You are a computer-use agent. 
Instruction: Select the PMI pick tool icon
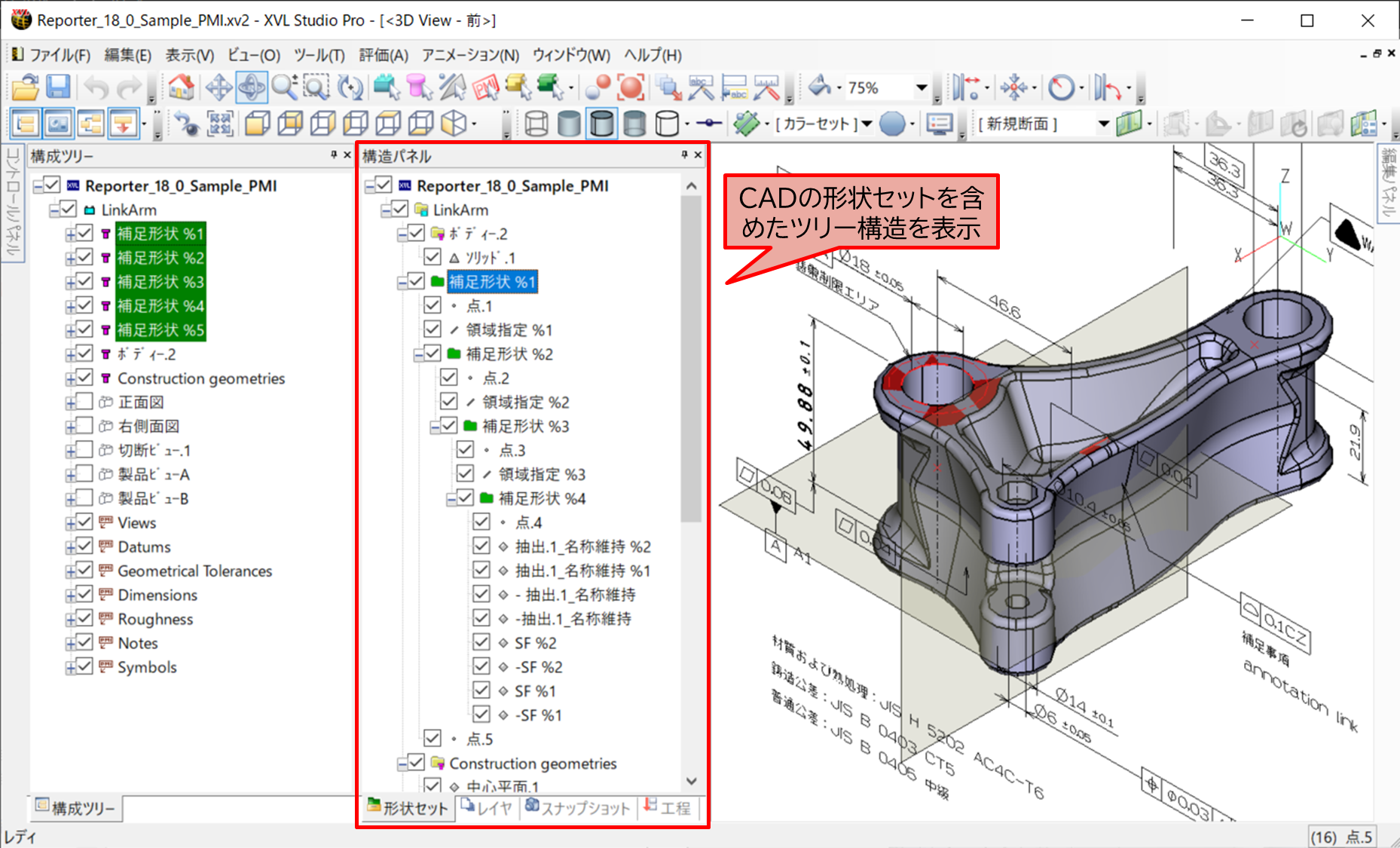click(x=485, y=87)
